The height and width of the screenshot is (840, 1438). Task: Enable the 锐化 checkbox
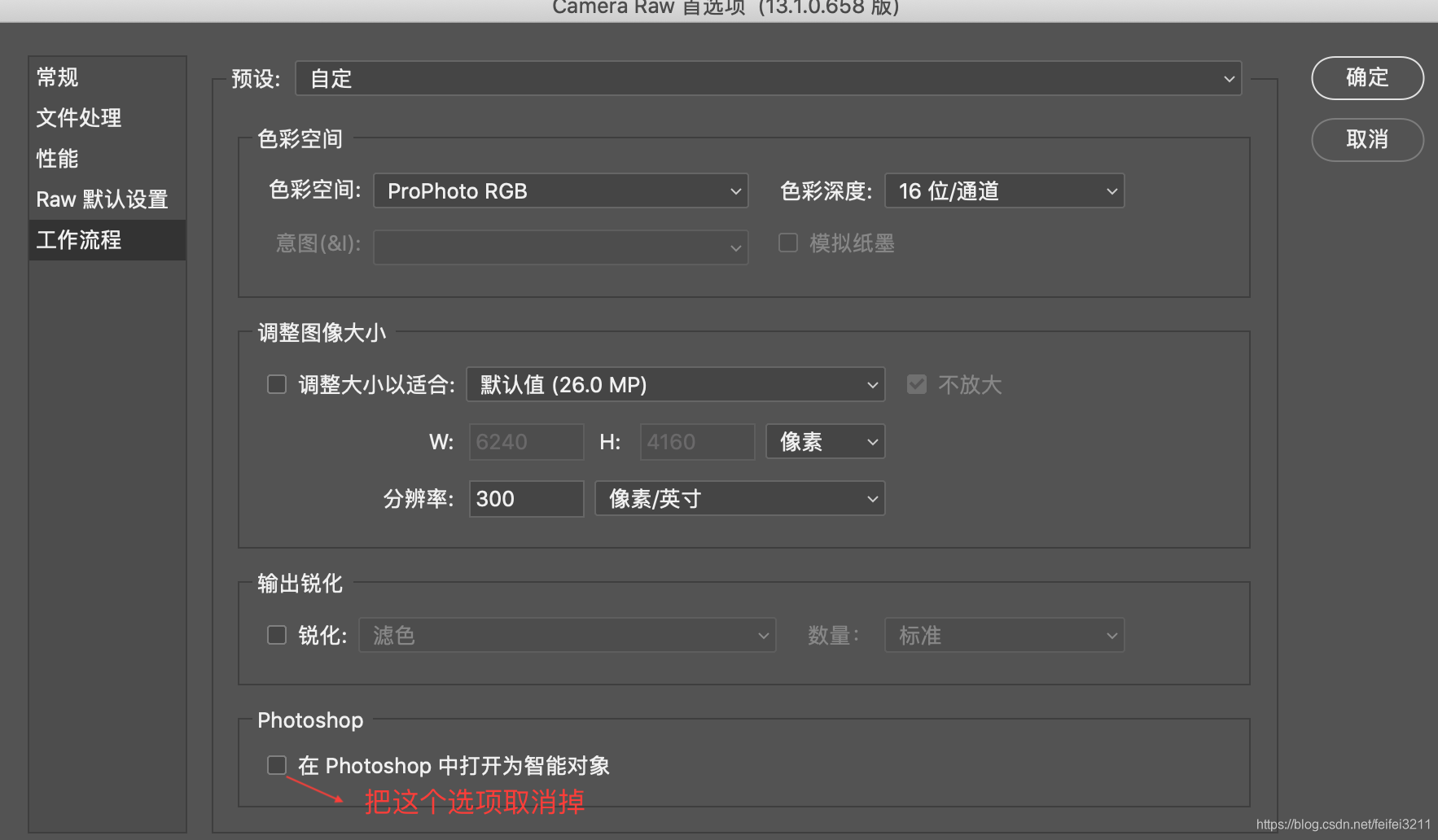click(x=277, y=635)
